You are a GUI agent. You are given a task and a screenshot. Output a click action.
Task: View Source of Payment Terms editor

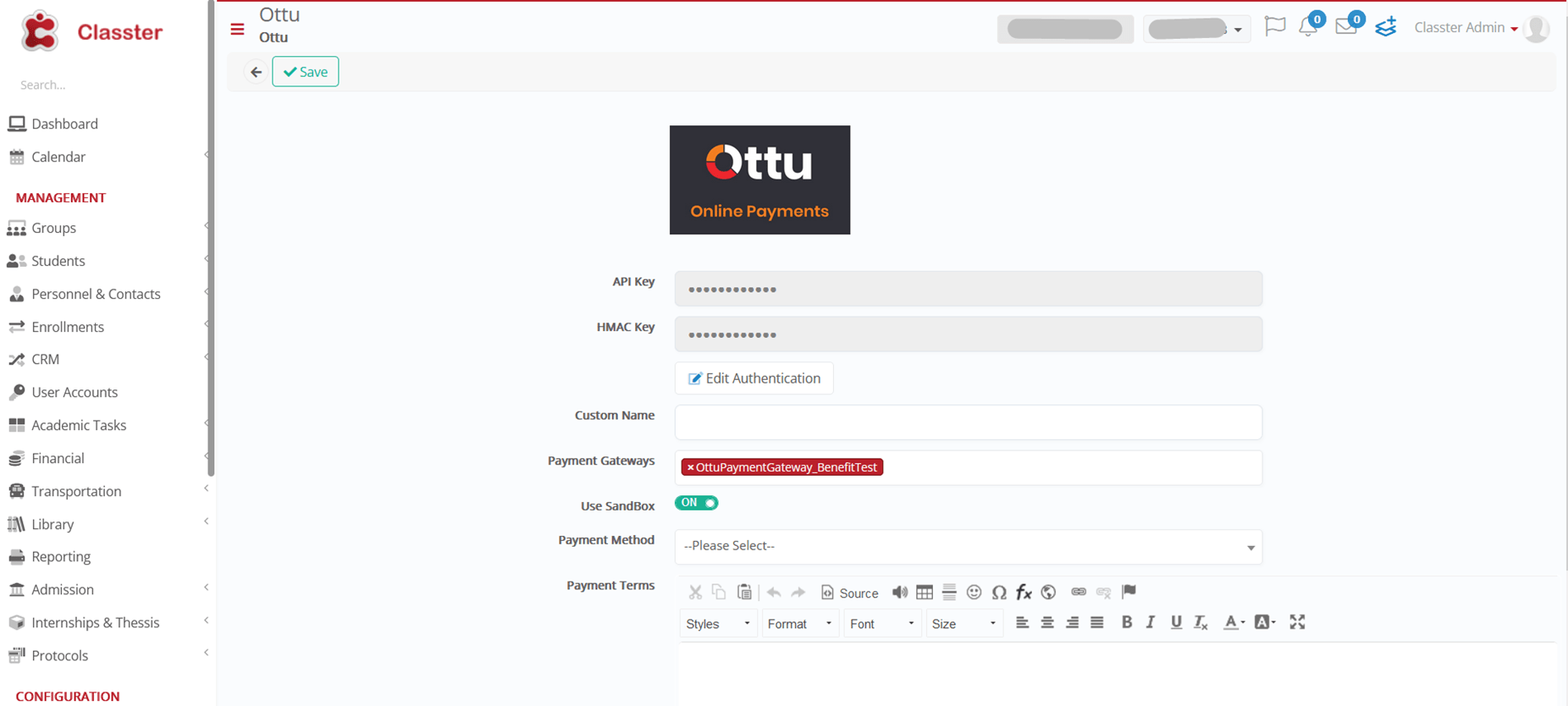(849, 593)
